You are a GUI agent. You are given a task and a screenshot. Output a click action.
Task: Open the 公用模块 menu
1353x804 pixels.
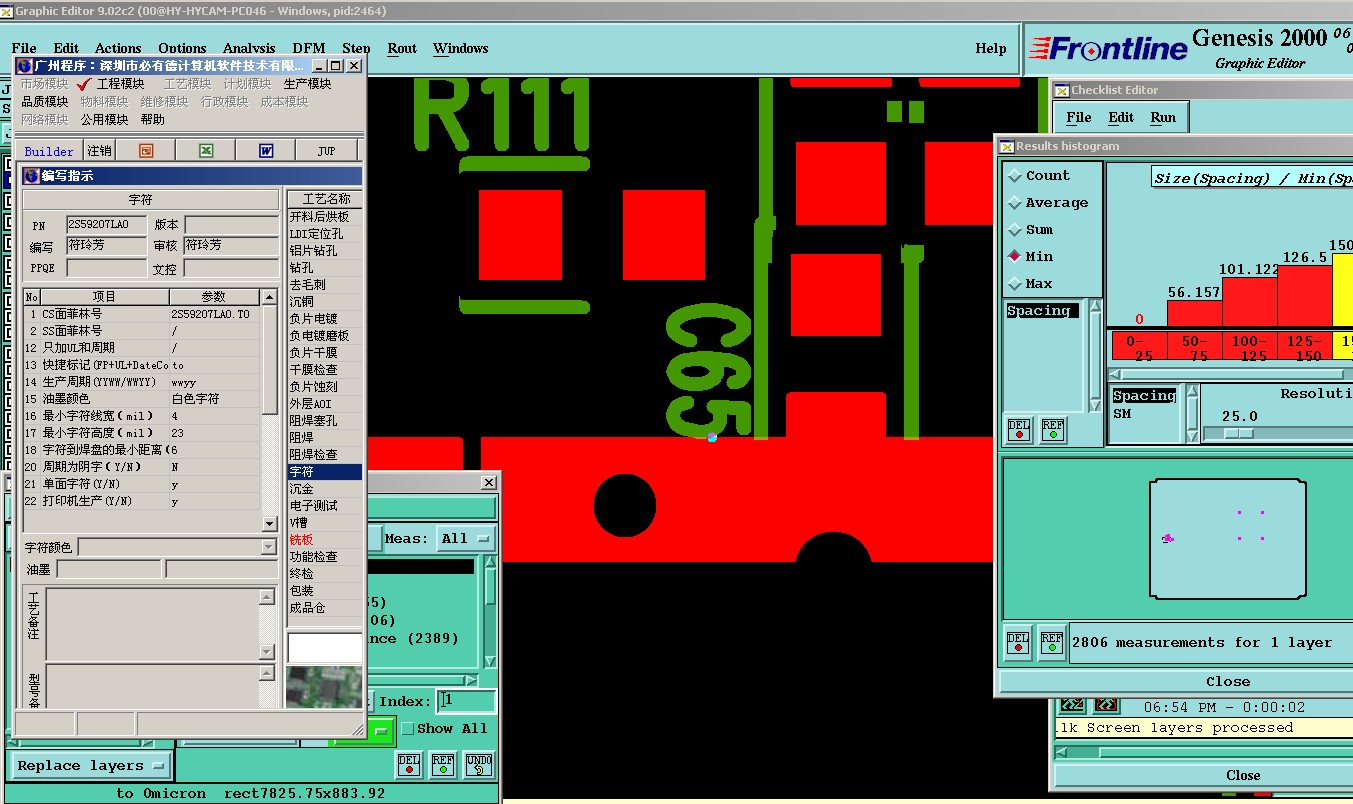(x=105, y=119)
